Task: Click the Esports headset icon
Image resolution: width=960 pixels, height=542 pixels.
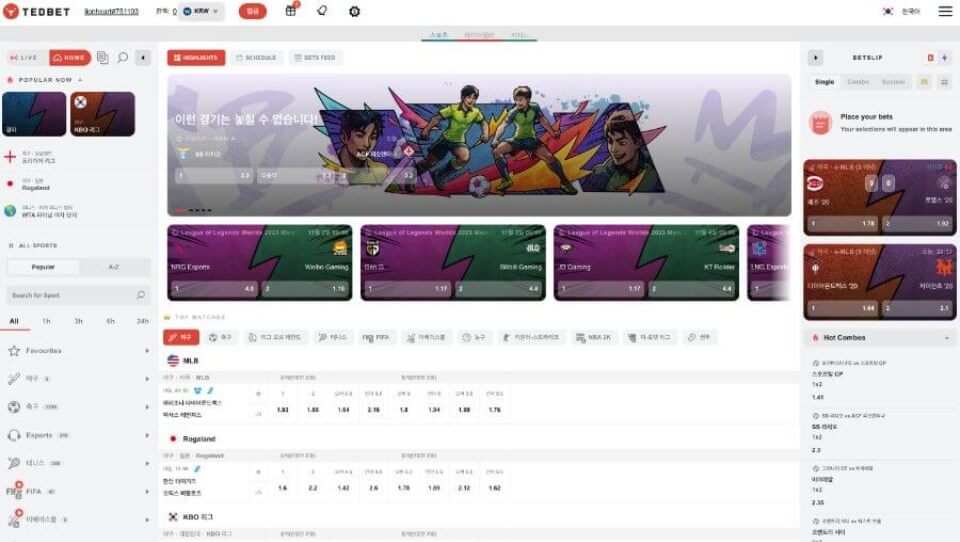Action: point(14,435)
